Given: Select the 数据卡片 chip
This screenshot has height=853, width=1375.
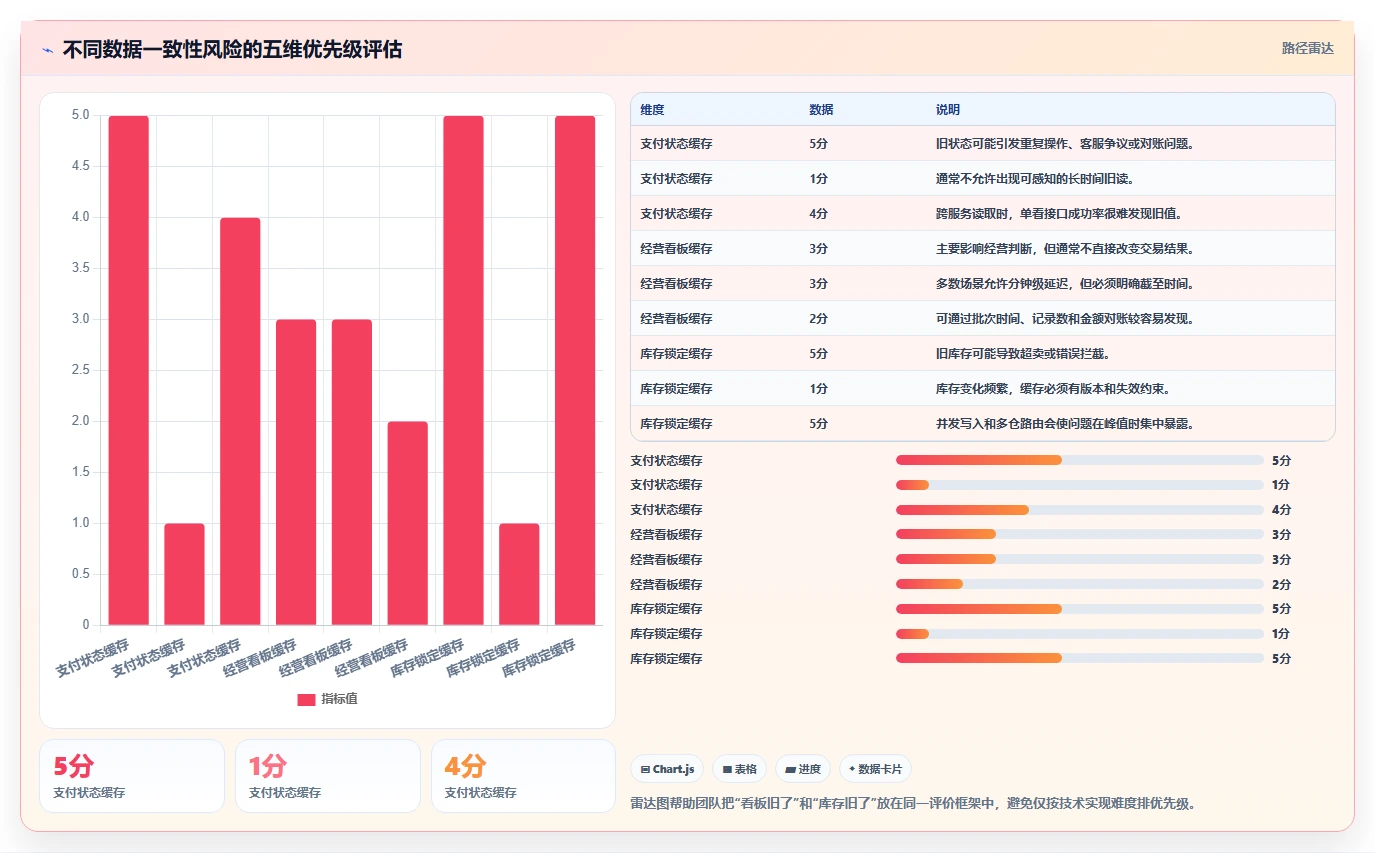Looking at the screenshot, I should click(875, 769).
